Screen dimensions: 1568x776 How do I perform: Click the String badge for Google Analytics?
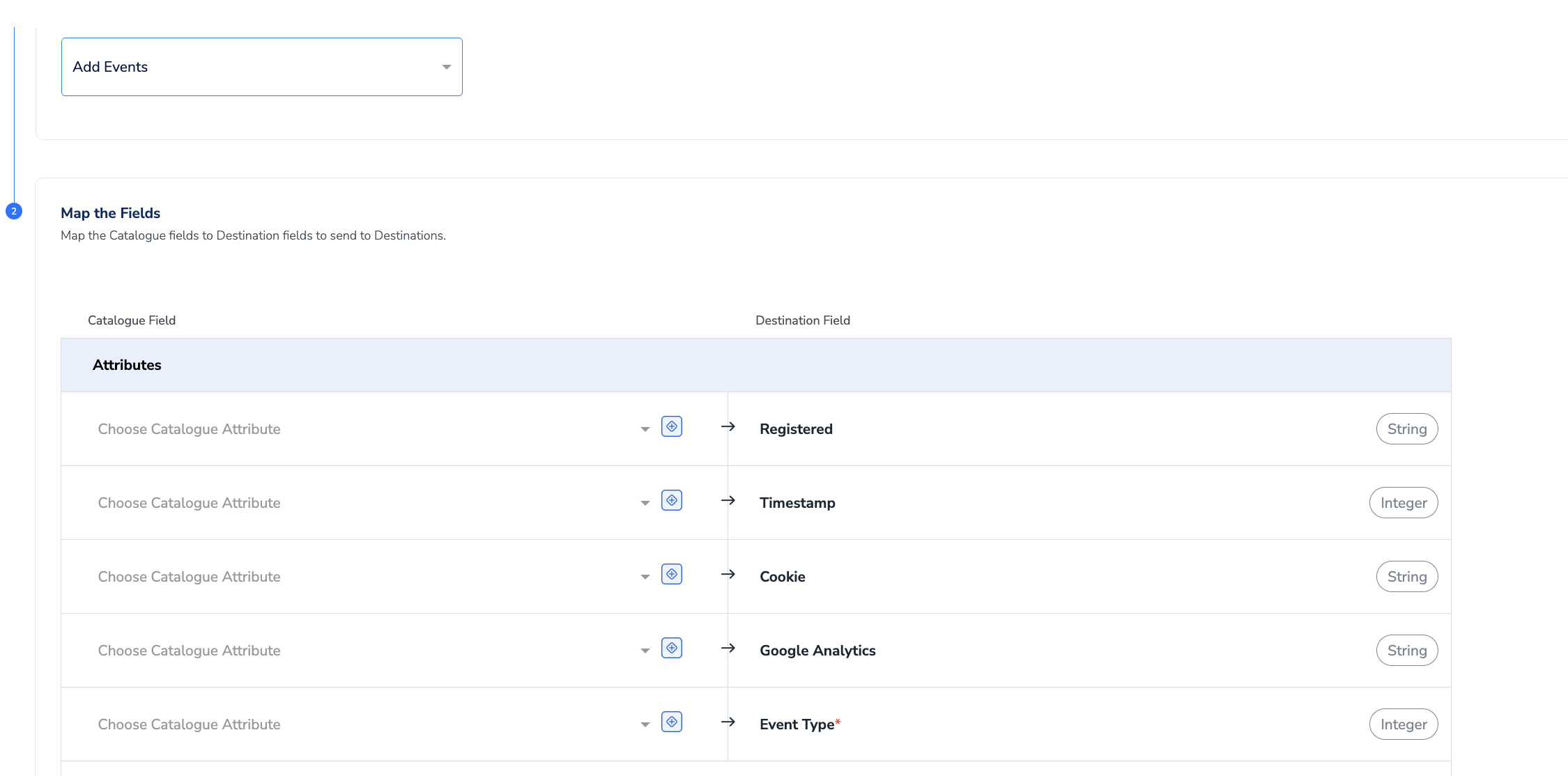click(1406, 651)
